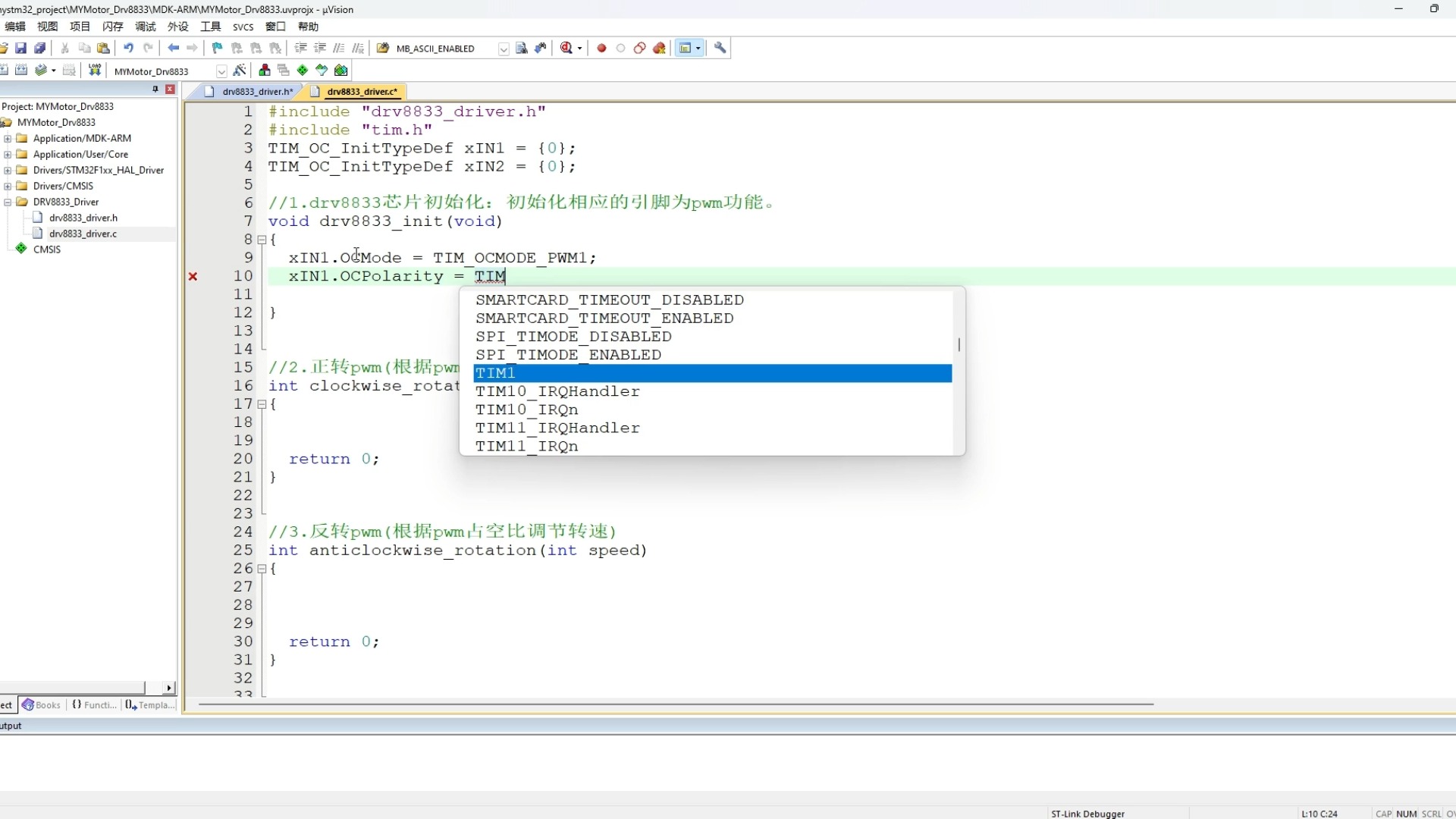This screenshot has width=1456, height=819.
Task: Open the SVCS menu
Action: pos(243,27)
